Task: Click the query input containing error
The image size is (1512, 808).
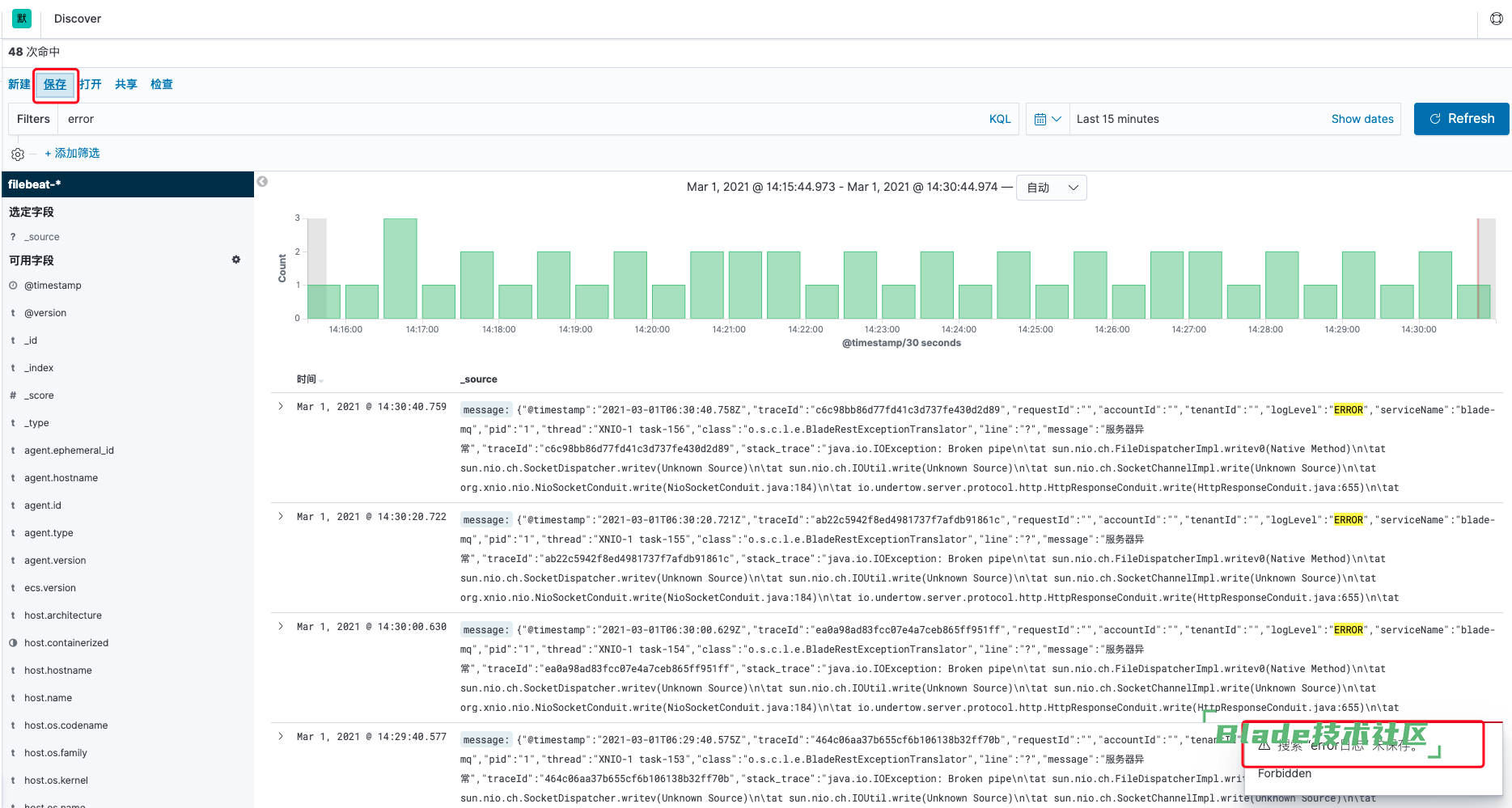Action: [518, 119]
